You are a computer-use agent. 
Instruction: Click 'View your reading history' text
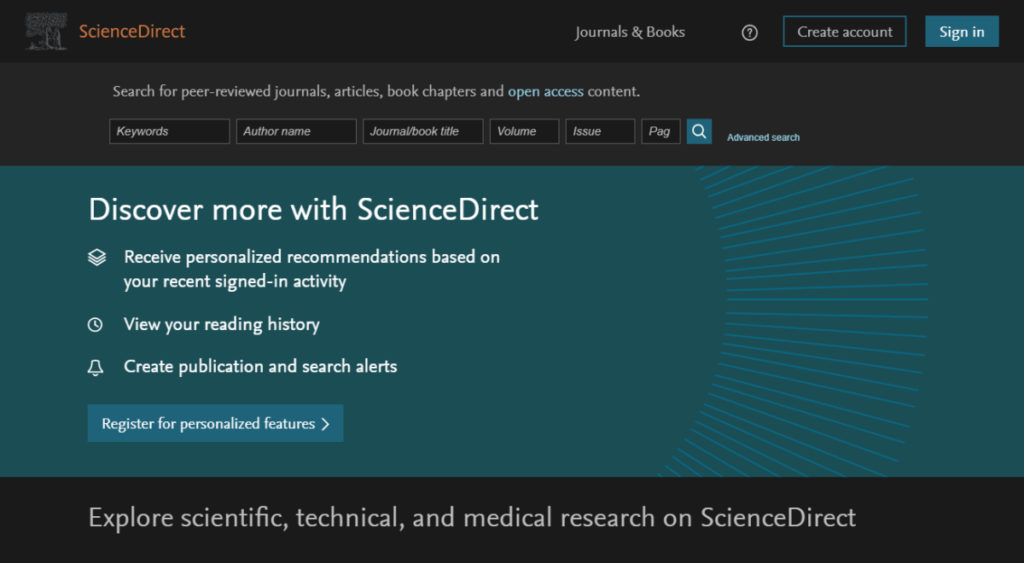pyautogui.click(x=221, y=325)
